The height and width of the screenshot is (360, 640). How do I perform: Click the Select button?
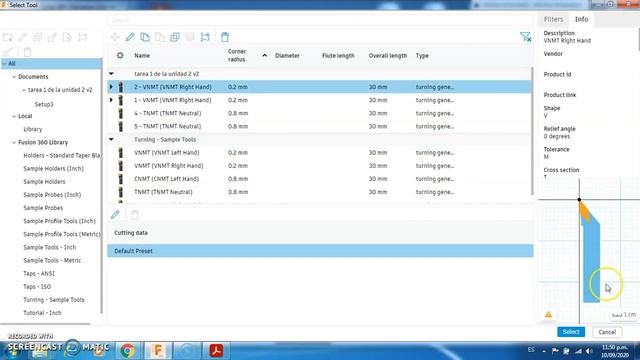point(571,332)
